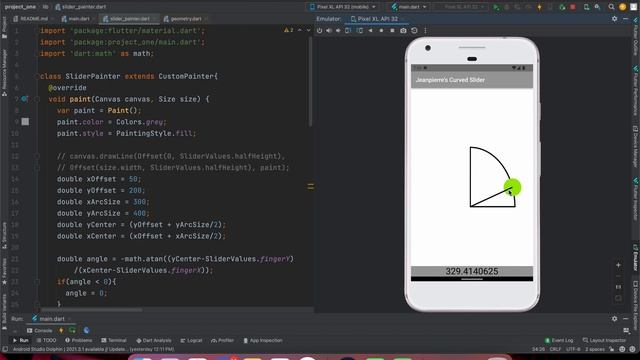Click the 2 spaces indent setting
640x360 pixels.
594,349
